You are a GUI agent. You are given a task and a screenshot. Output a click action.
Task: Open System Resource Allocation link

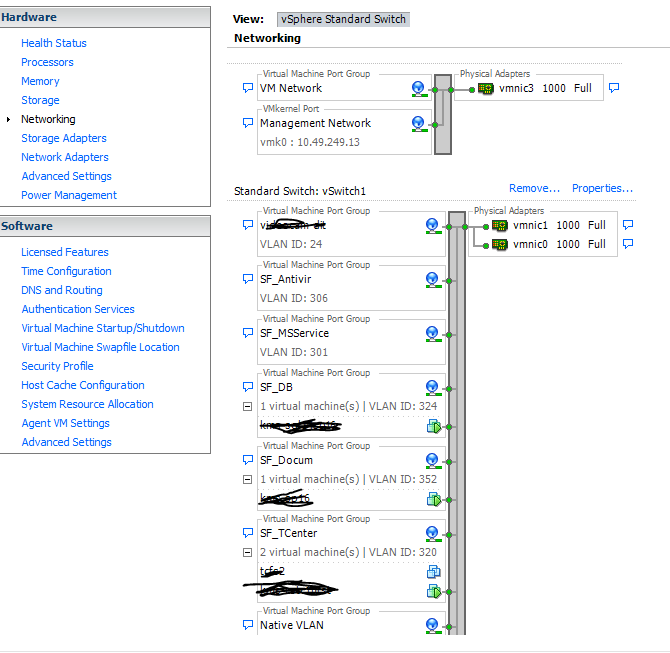pos(87,404)
